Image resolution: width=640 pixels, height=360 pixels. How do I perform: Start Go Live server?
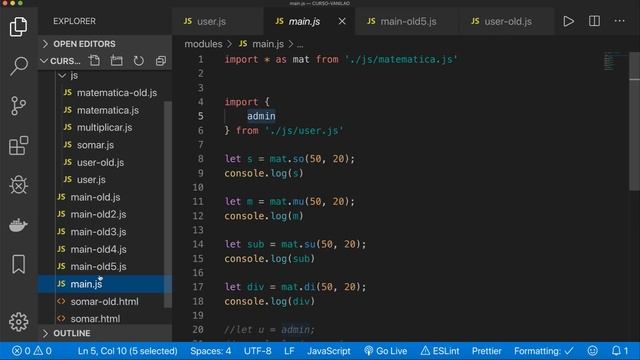click(385, 351)
